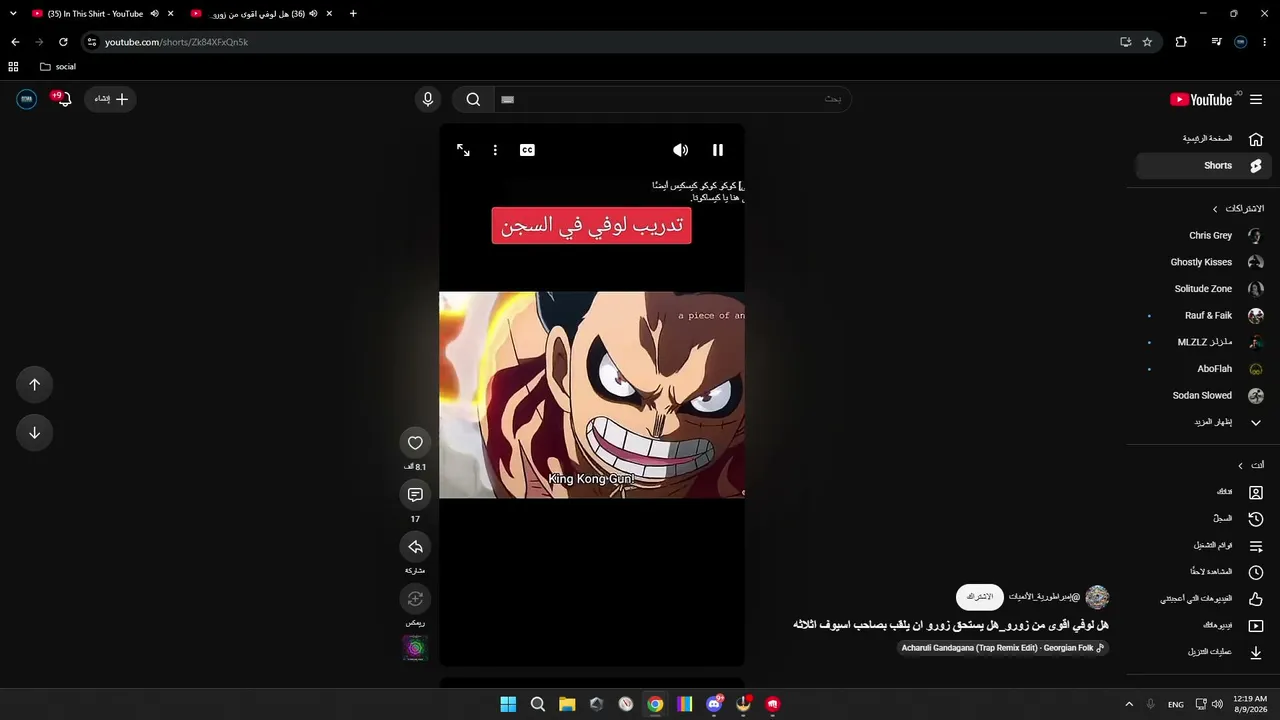Open Your videos in the sidebar
This screenshot has height=720, width=1280.
click(1204, 626)
